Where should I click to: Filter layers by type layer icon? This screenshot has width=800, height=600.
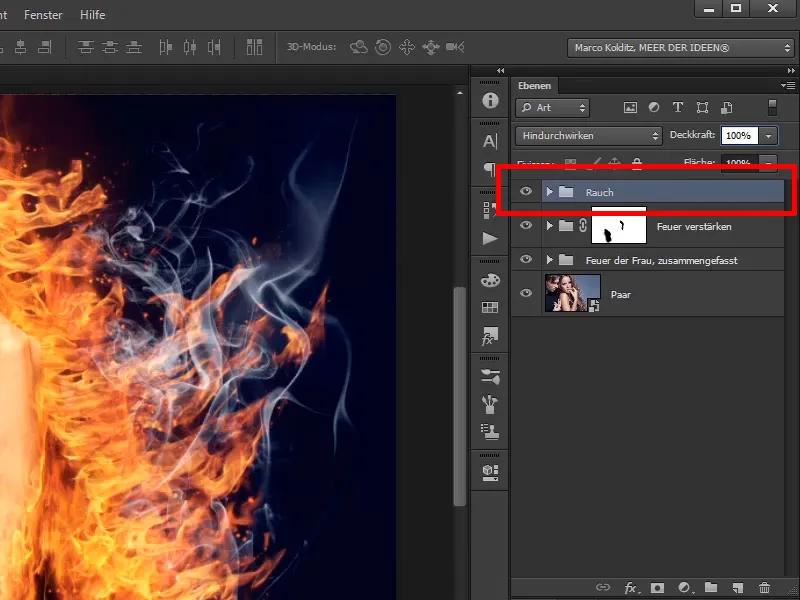tap(678, 107)
